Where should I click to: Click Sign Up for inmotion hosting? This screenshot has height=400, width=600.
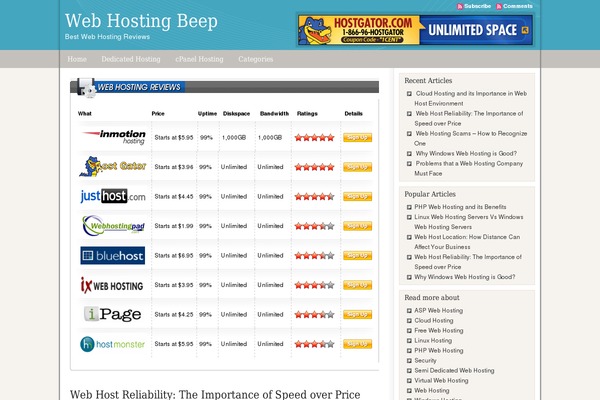pos(357,137)
